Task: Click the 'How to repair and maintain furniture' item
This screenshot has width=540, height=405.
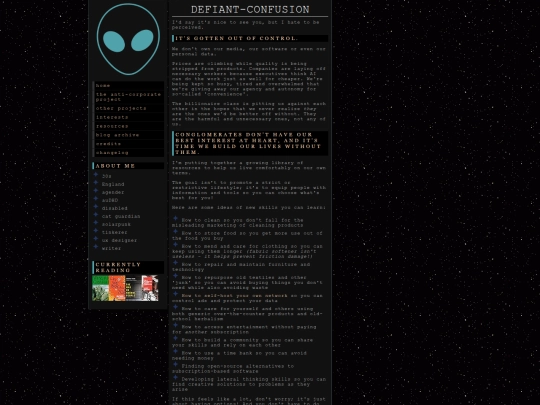Action: 241,267
